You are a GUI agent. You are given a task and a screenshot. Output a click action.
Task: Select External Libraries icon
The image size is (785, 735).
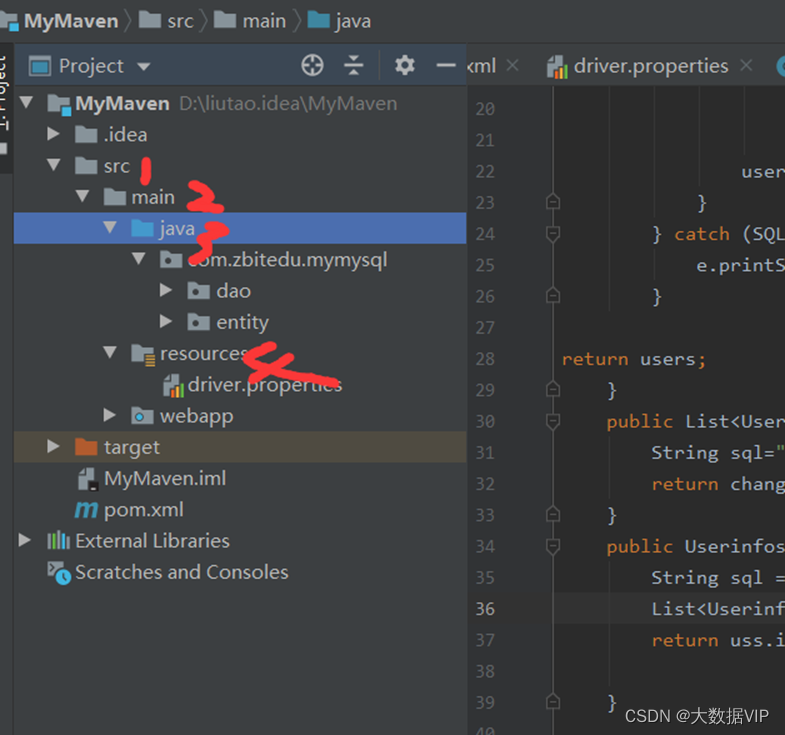click(x=59, y=540)
